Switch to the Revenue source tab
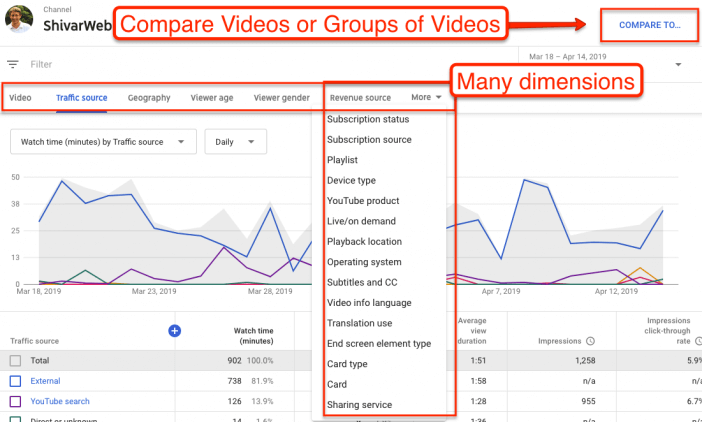Image resolution: width=702 pixels, height=422 pixels. [360, 98]
